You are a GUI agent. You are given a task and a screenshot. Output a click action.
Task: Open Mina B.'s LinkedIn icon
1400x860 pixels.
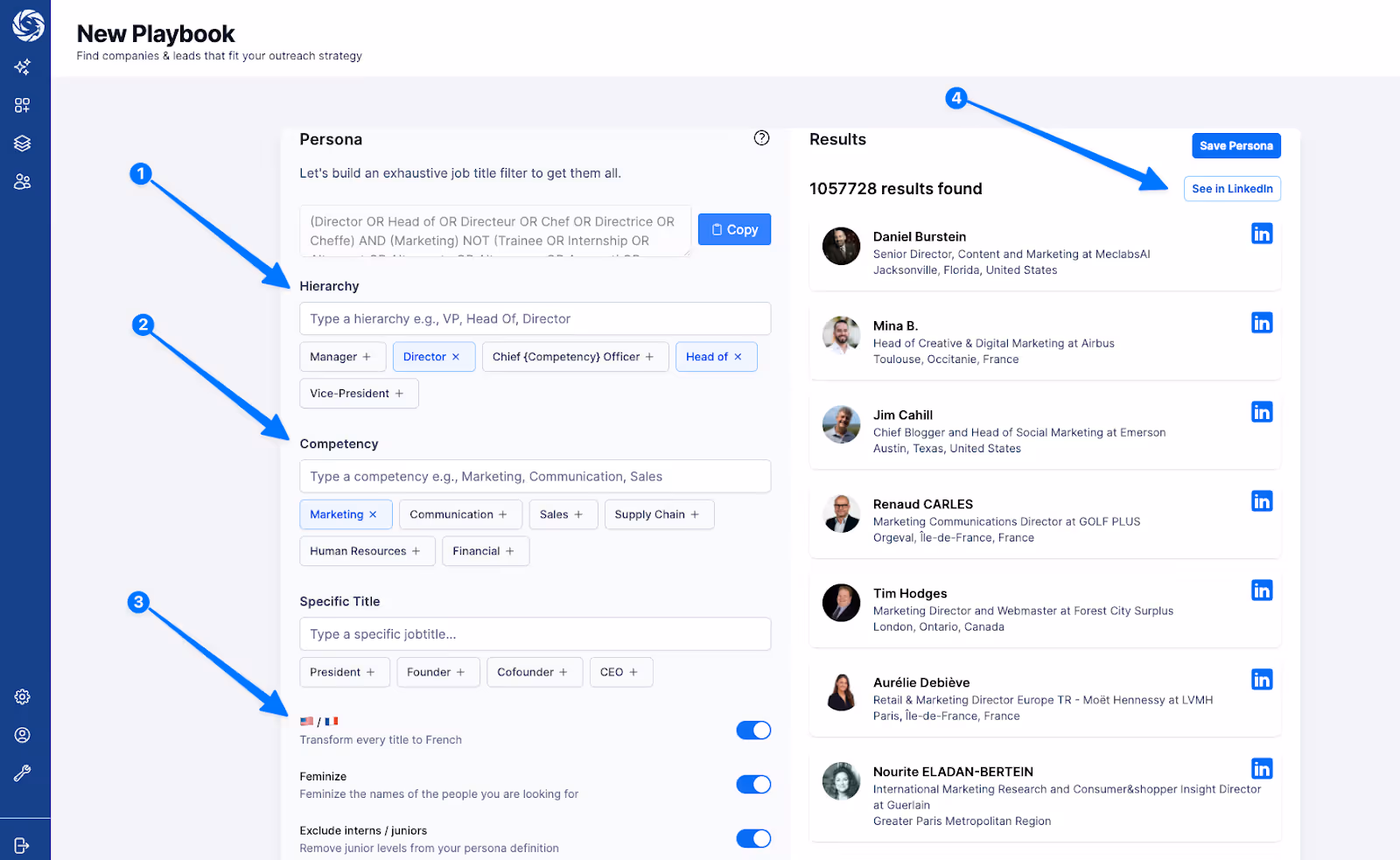tap(1262, 323)
